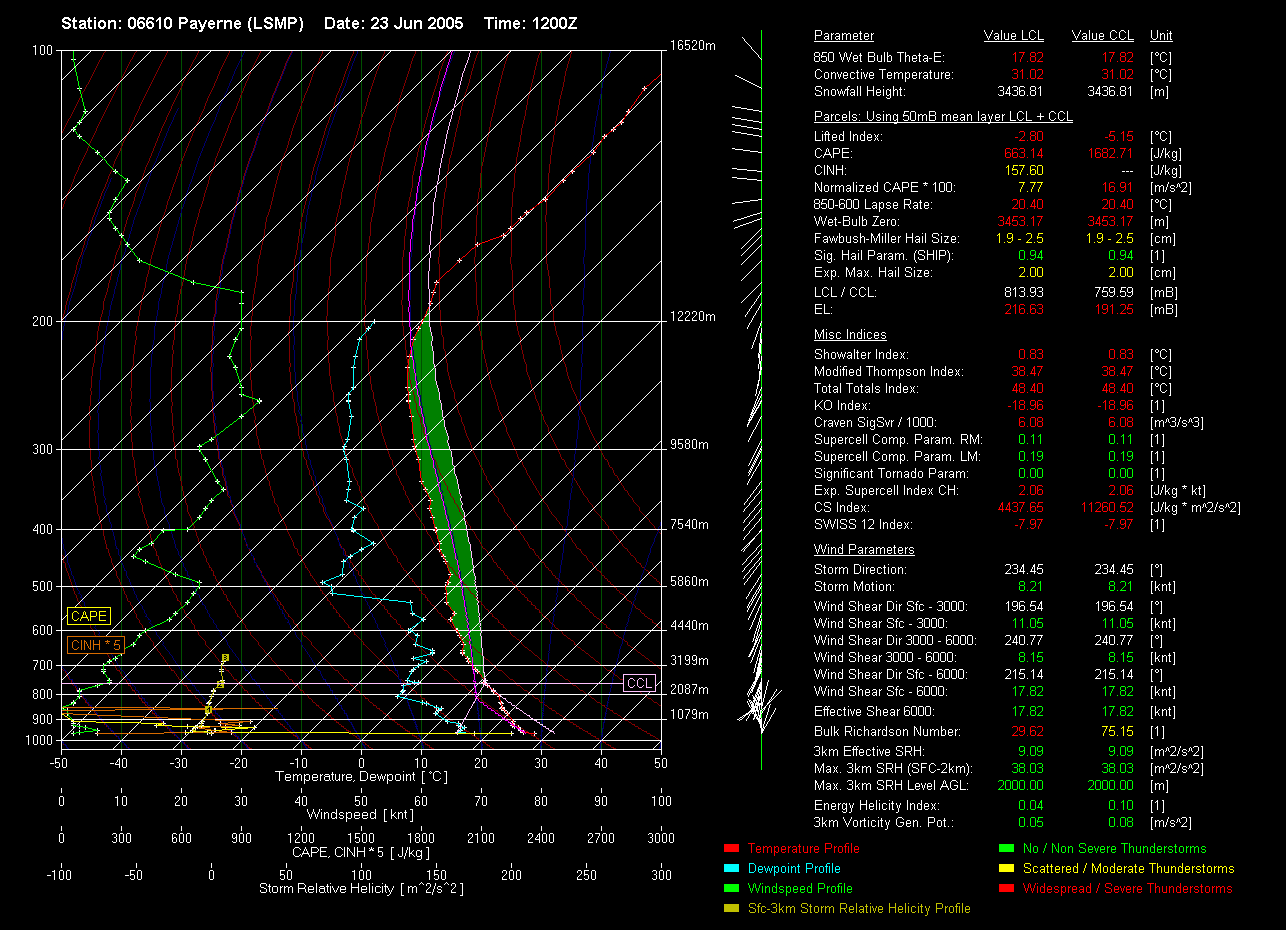Click the CCL marker label on the diagram
Viewport: 1286px width, 930px height.
coord(639,683)
